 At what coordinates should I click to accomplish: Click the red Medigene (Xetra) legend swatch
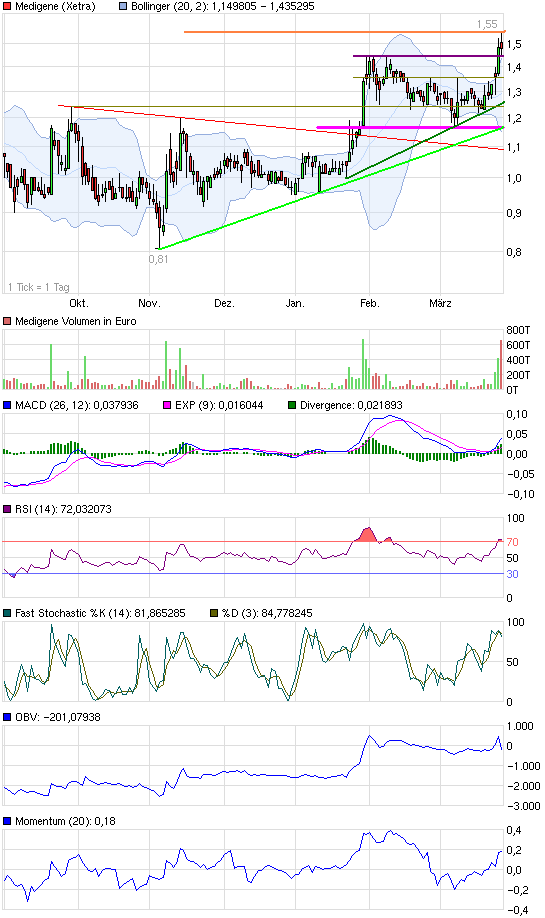click(7, 6)
